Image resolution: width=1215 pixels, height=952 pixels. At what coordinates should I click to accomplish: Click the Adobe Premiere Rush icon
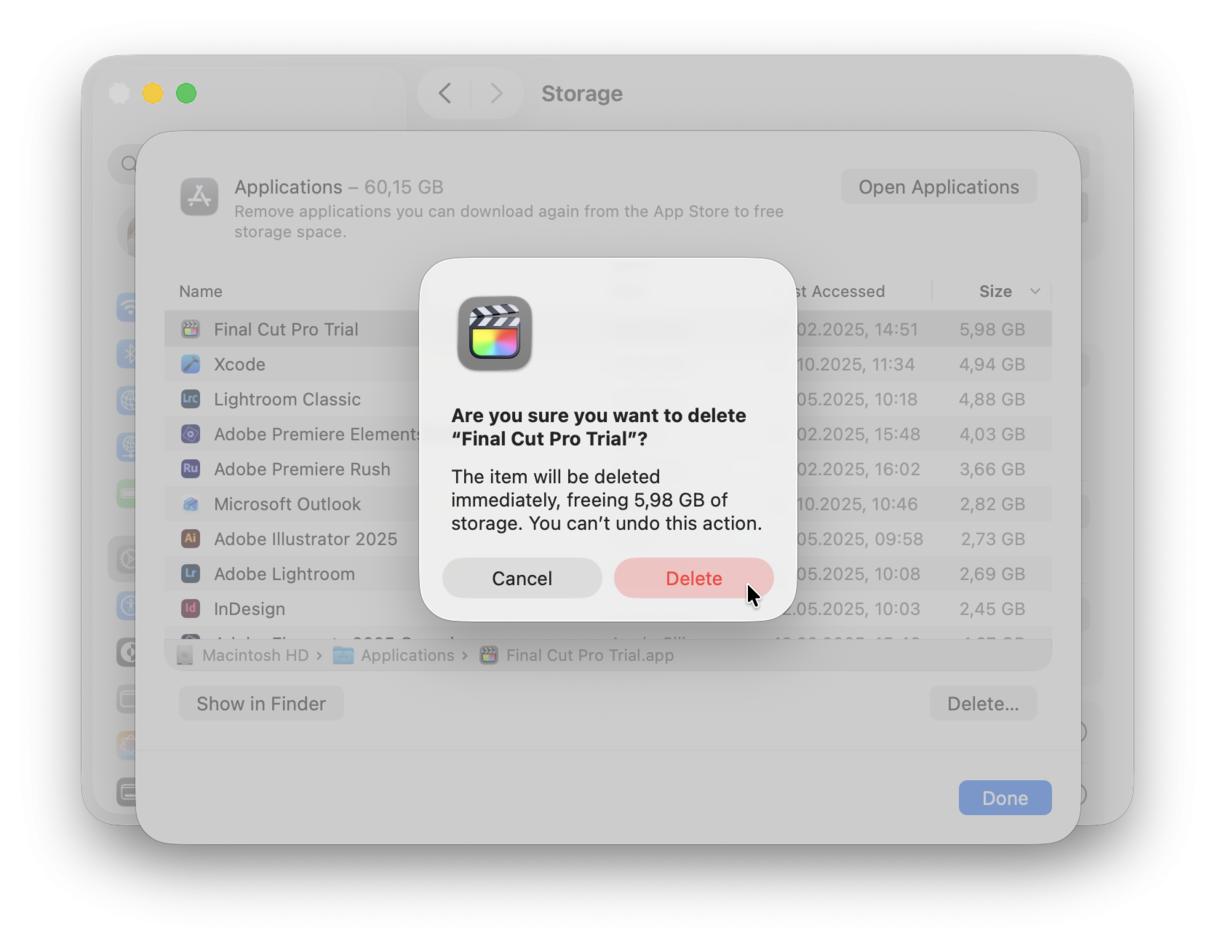(x=192, y=469)
